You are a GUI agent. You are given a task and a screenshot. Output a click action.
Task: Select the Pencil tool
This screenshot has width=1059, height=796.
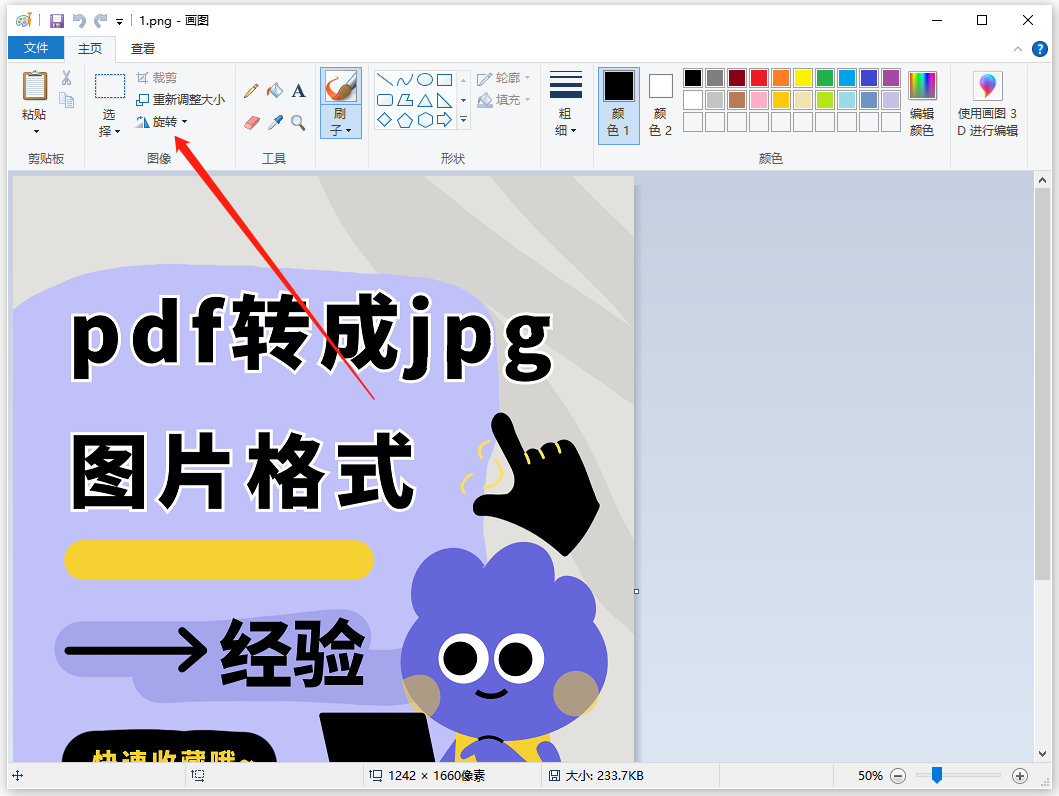(251, 89)
